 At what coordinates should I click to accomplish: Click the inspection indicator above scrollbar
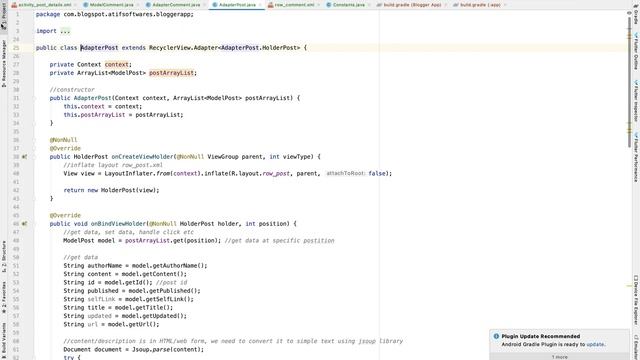[629, 13]
